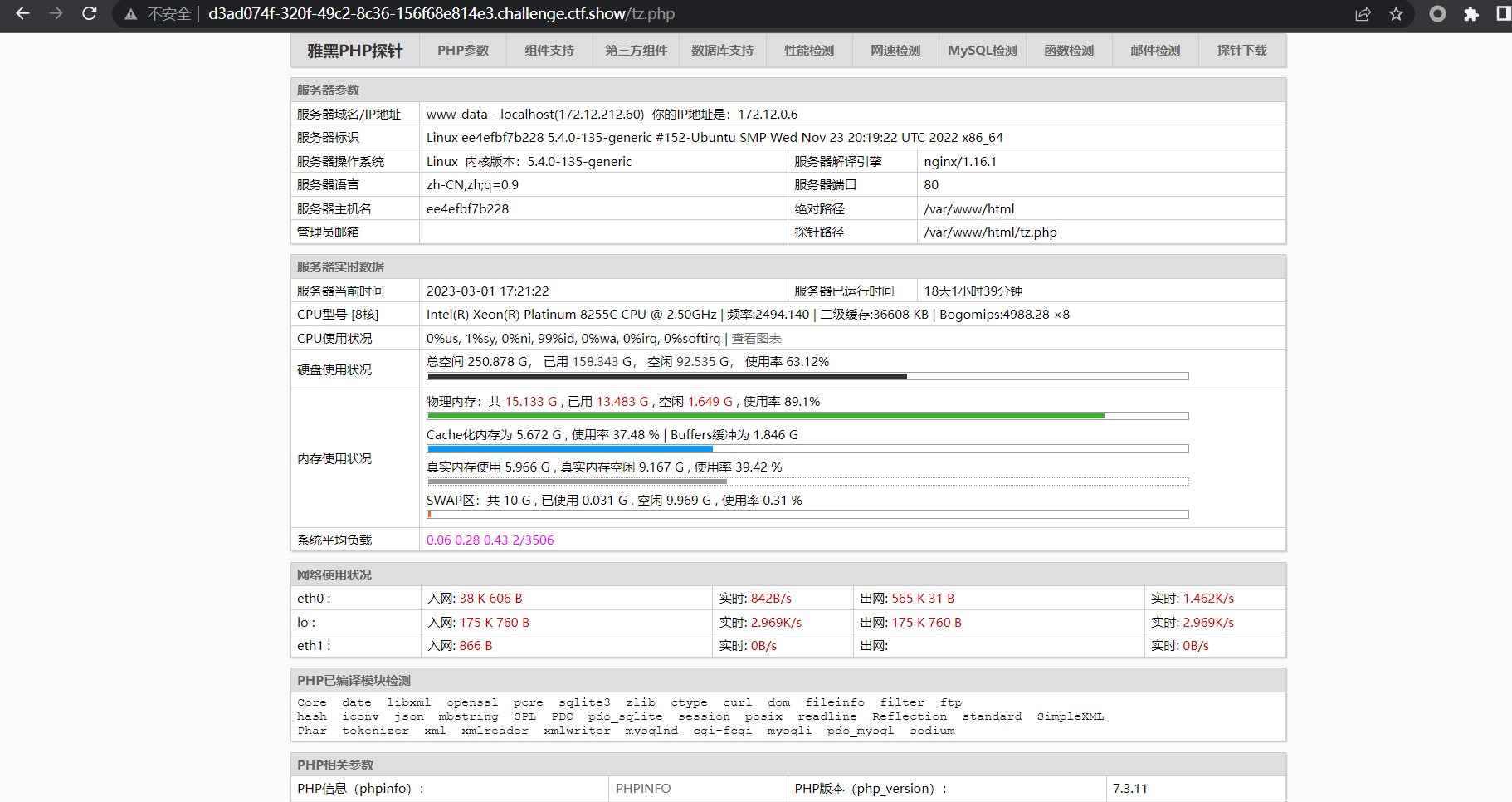
Task: Open the 探针下载 nav tab
Action: pos(1242,51)
